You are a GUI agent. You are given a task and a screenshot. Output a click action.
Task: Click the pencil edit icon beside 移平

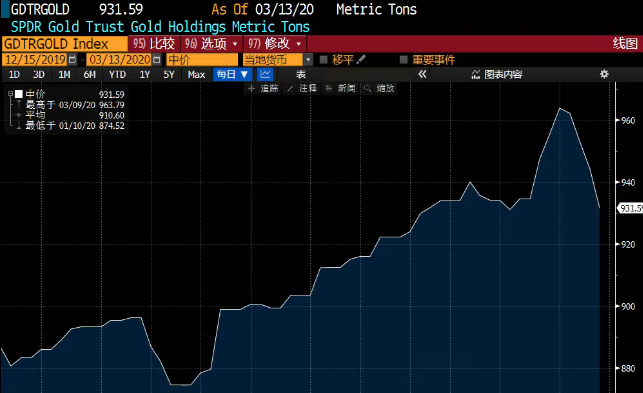pyautogui.click(x=361, y=59)
